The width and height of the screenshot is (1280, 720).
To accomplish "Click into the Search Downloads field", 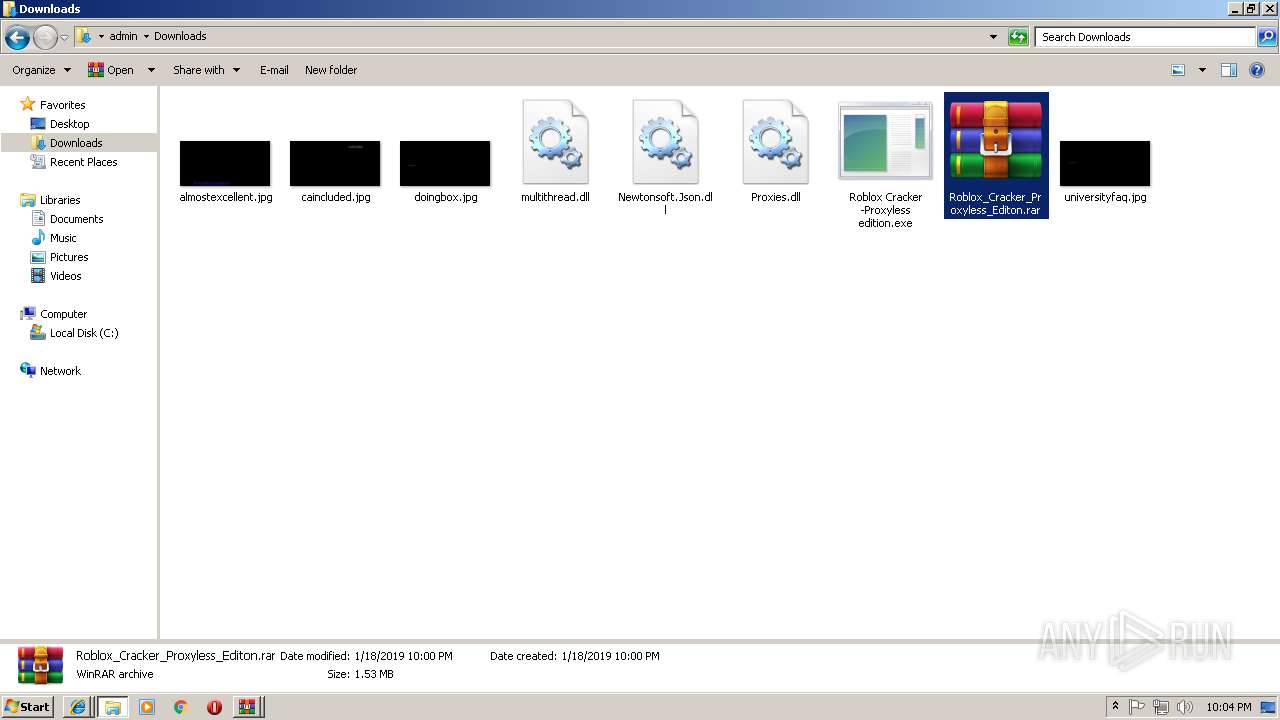I will pos(1145,37).
